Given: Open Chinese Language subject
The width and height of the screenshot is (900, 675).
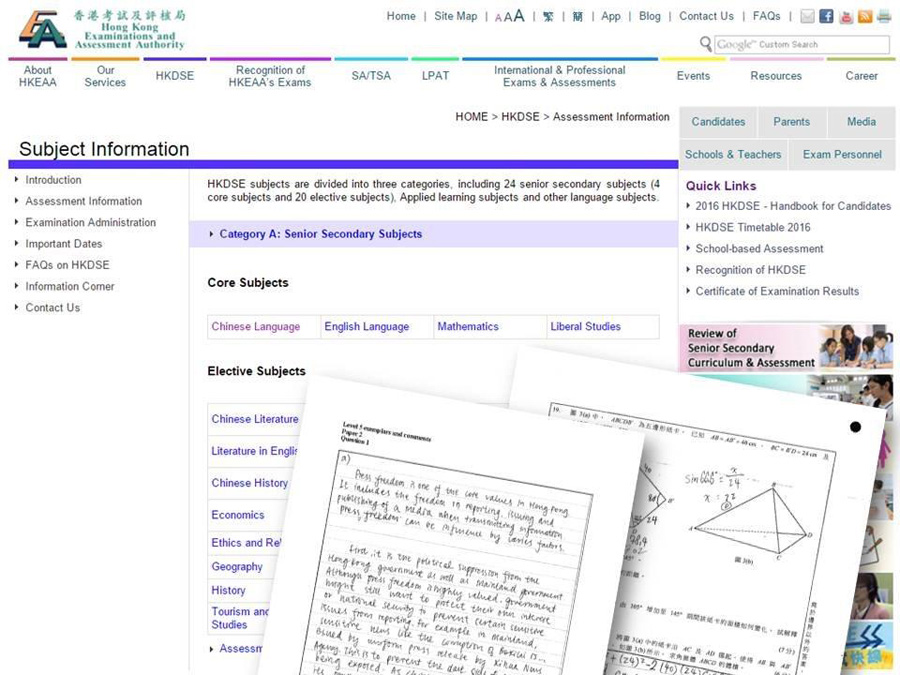Looking at the screenshot, I should 255,327.
